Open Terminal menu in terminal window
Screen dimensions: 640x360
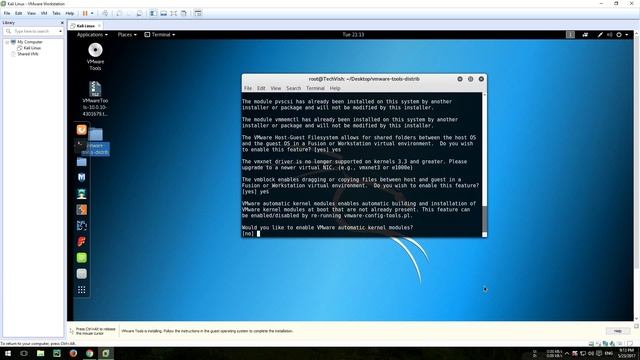coord(316,88)
